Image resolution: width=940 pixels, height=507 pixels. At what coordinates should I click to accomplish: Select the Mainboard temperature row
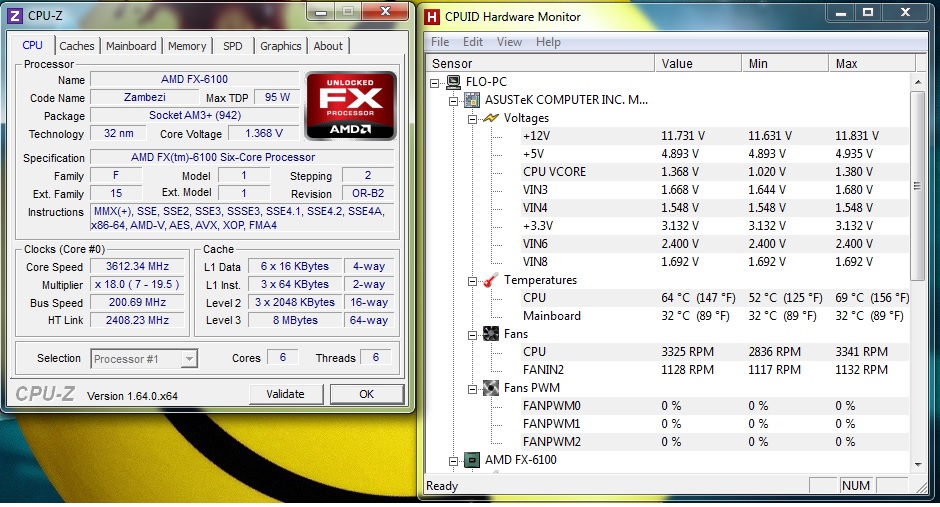click(x=715, y=316)
